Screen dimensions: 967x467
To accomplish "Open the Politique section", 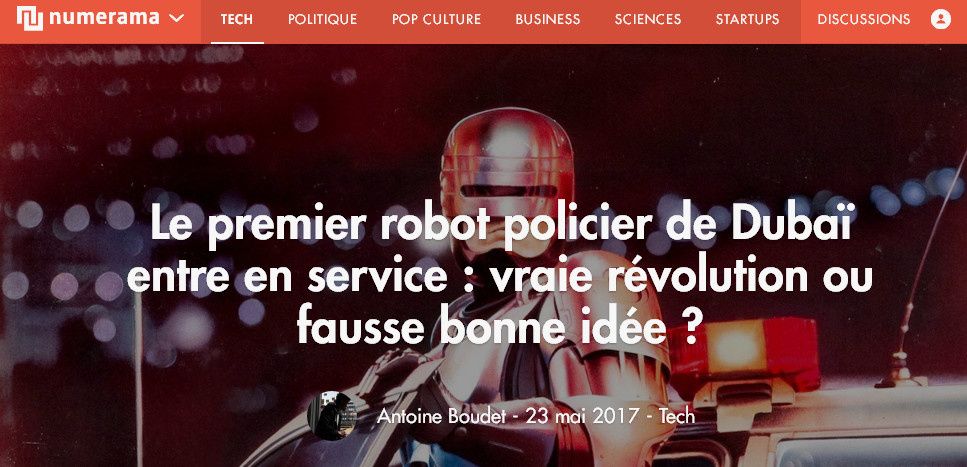I will coord(323,19).
